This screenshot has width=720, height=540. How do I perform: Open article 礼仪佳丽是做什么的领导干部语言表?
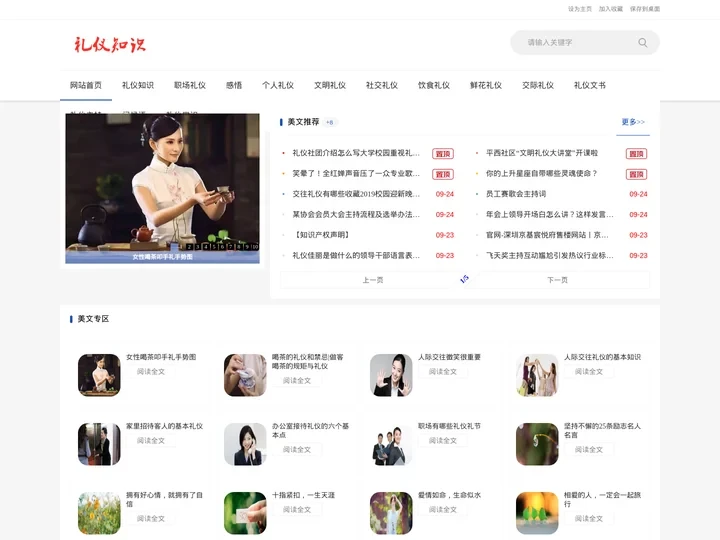356,255
